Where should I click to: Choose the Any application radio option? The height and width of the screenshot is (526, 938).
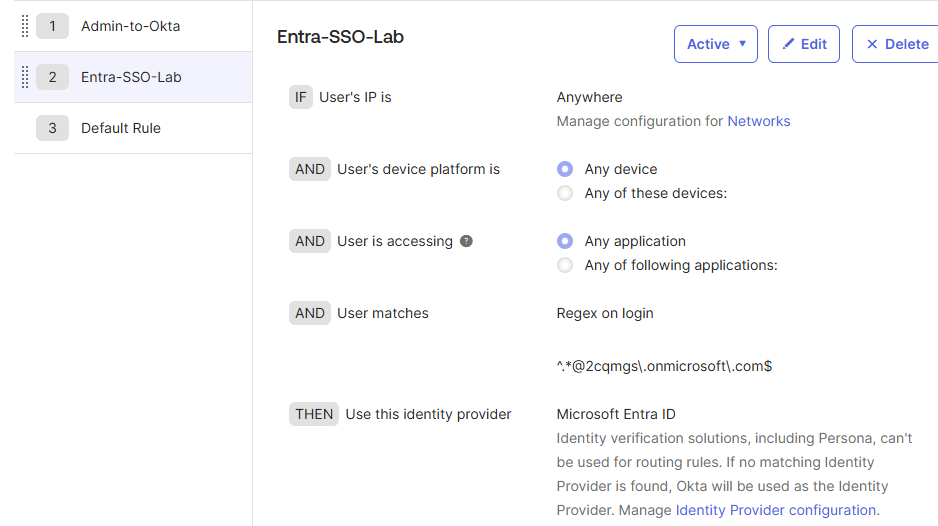[x=565, y=241]
